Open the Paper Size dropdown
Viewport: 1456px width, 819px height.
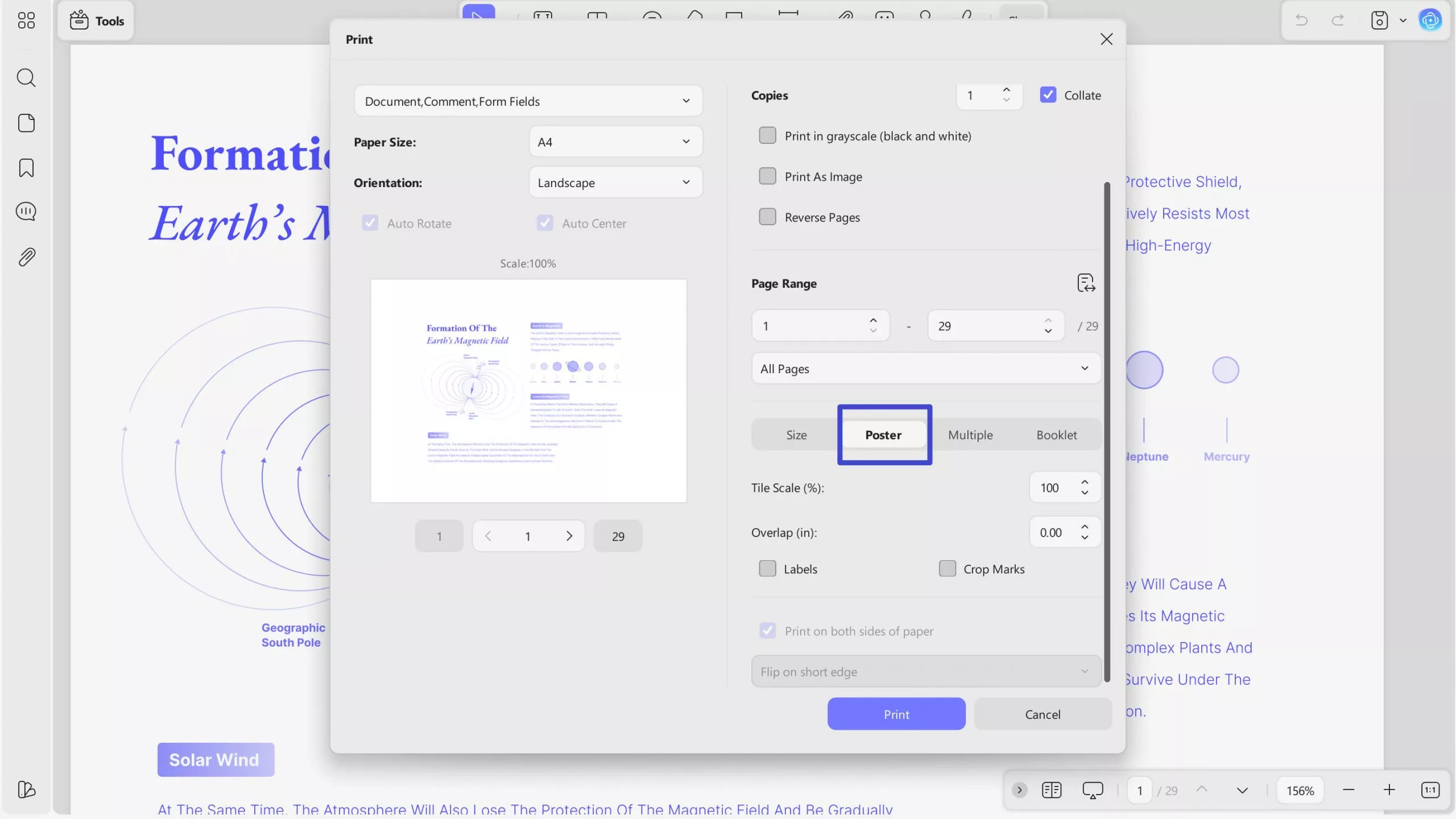pos(615,142)
